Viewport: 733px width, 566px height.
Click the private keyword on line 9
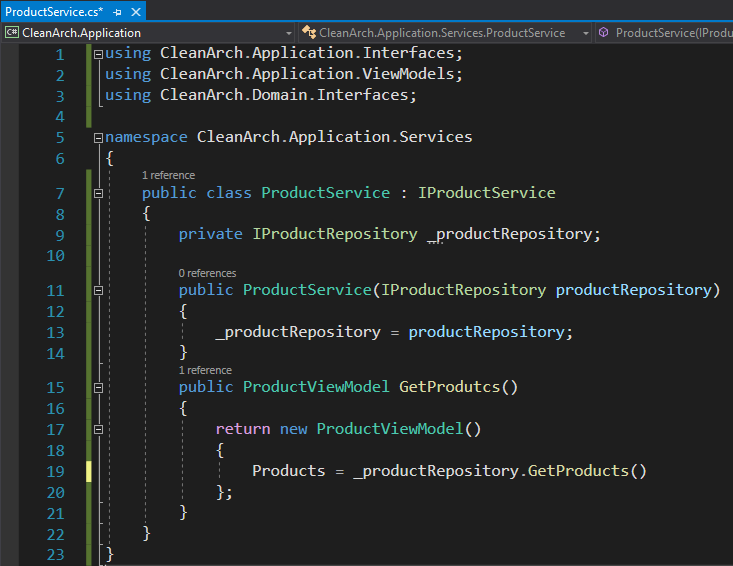coord(210,234)
